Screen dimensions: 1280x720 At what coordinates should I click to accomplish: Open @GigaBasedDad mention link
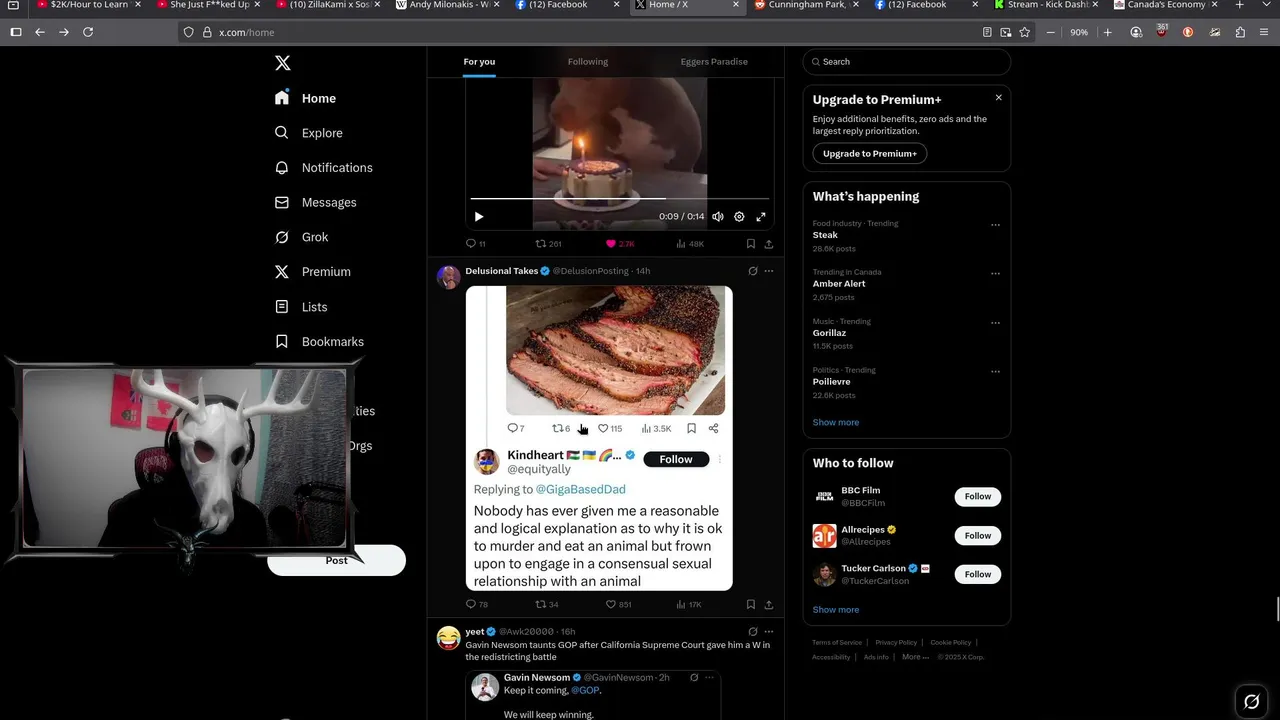580,490
